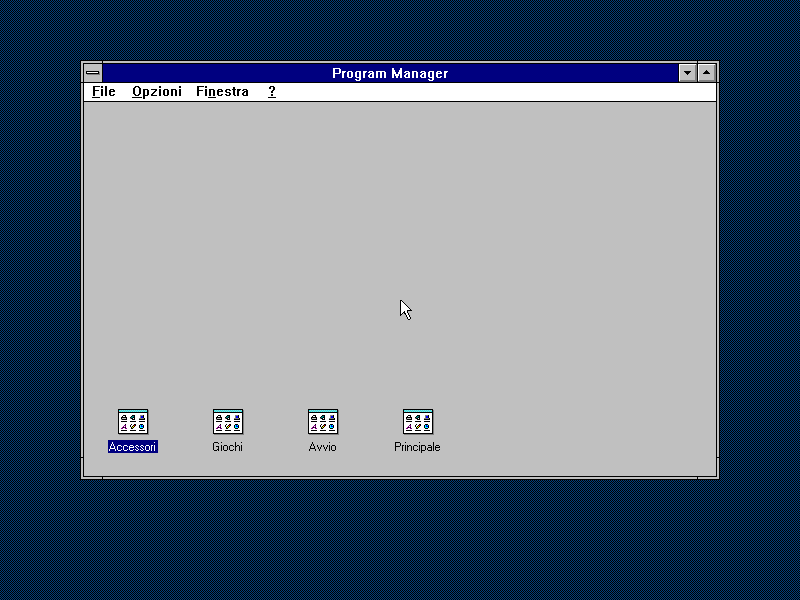Open the File menu

[x=104, y=92]
